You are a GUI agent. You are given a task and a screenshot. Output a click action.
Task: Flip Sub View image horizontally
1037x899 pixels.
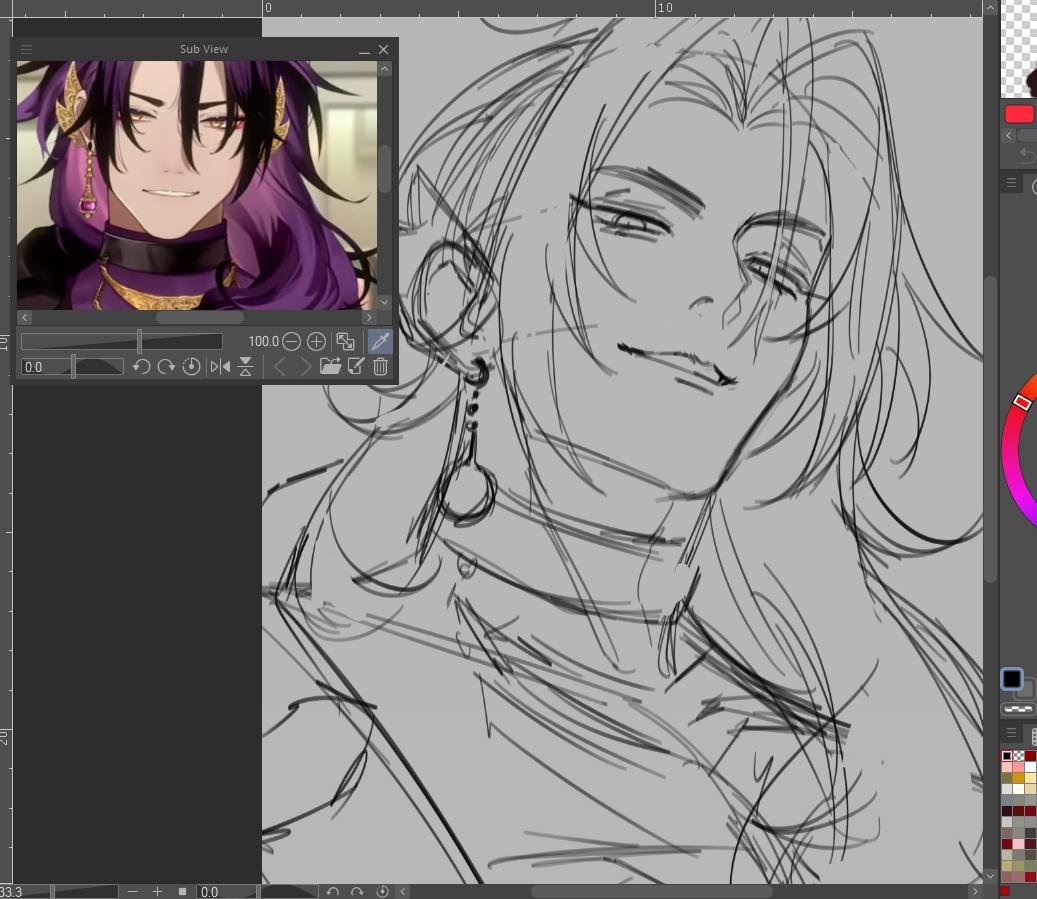pos(220,366)
